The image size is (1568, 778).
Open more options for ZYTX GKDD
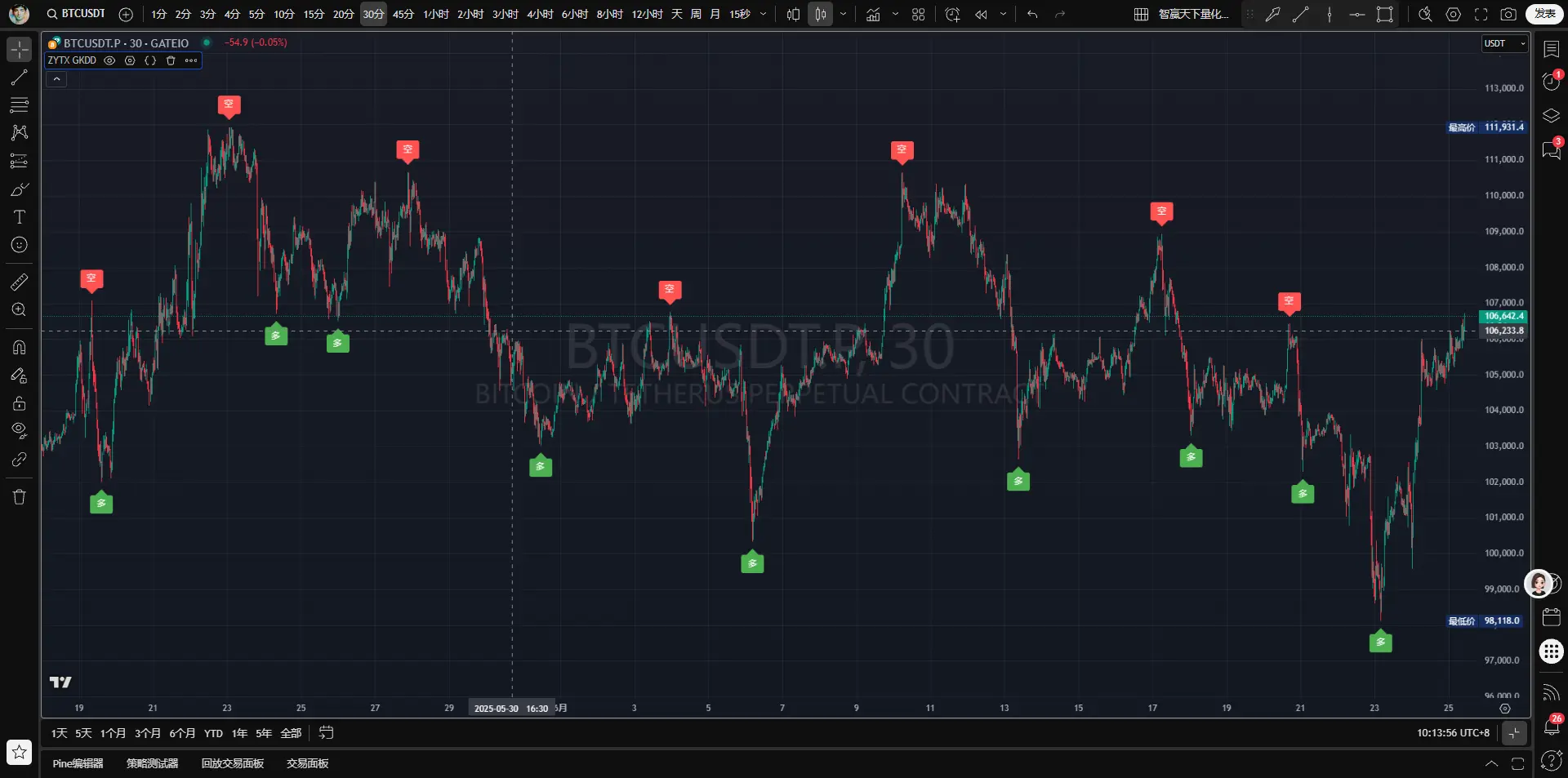point(191,60)
